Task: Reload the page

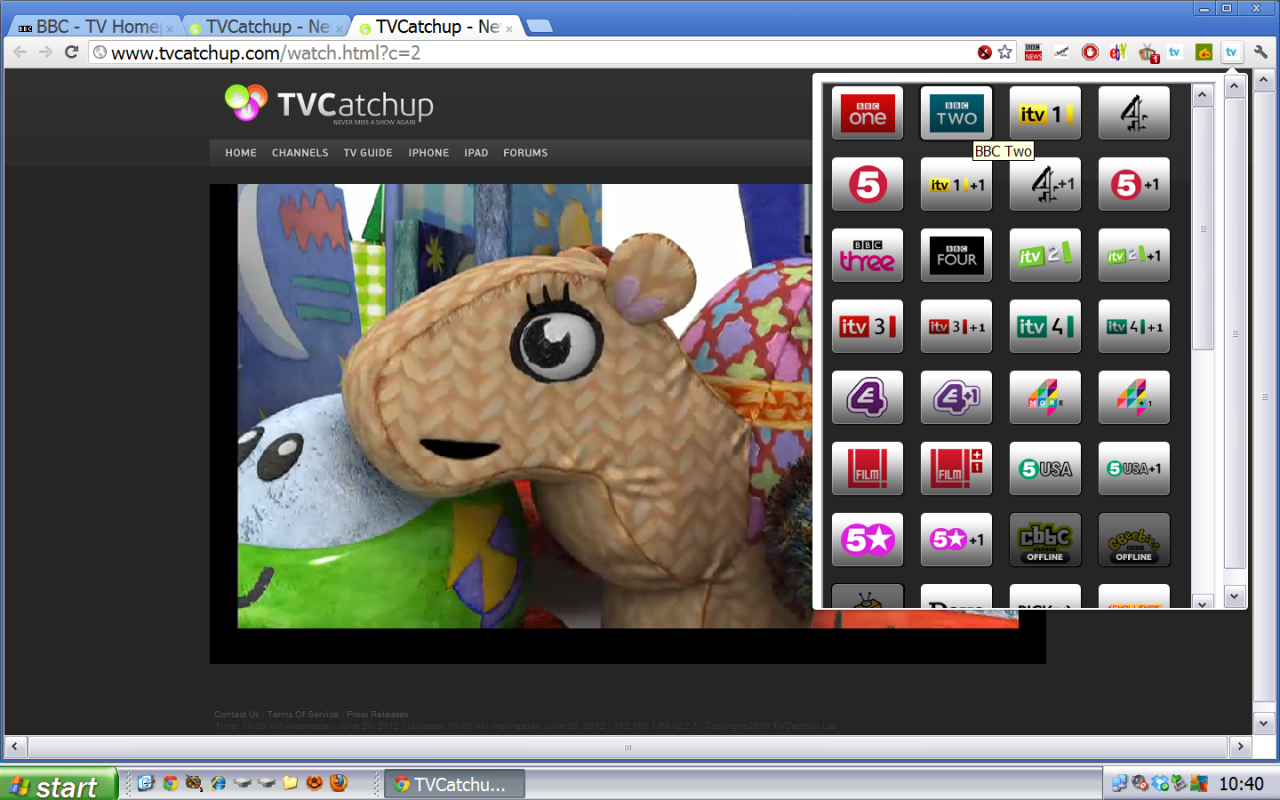Action: (x=72, y=53)
